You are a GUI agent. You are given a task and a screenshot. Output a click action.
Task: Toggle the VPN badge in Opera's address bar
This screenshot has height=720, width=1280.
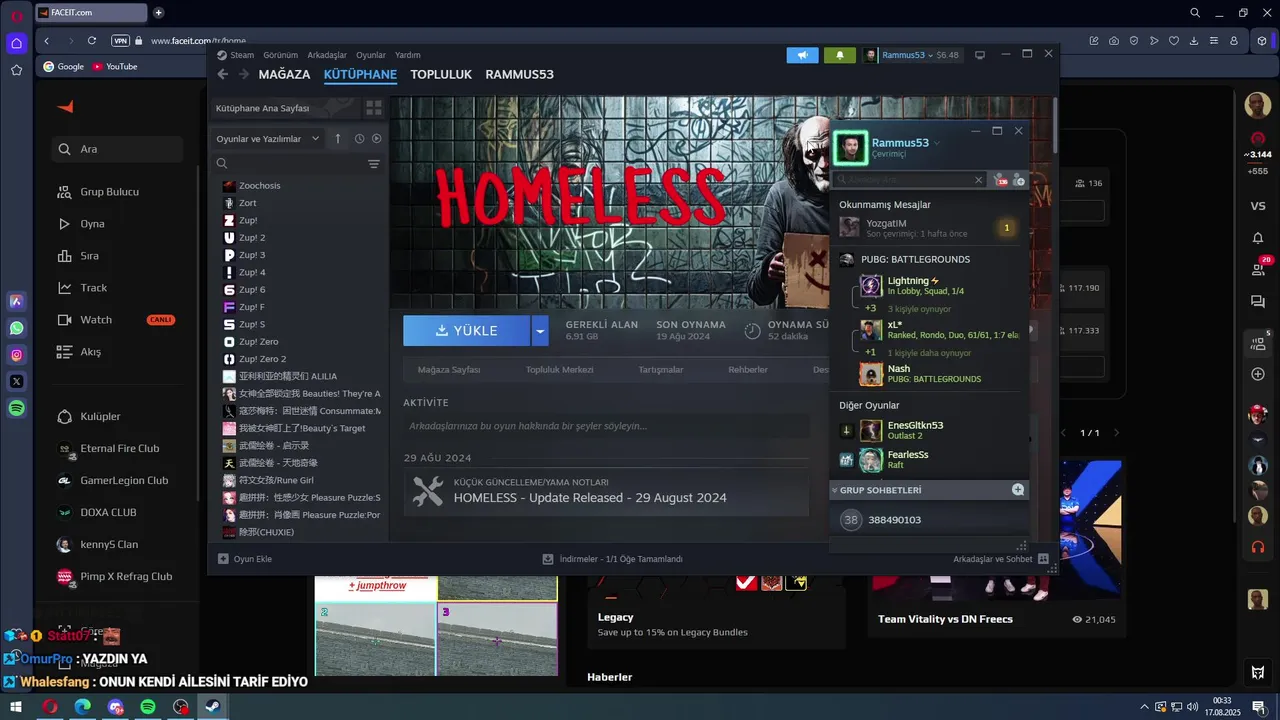121,41
